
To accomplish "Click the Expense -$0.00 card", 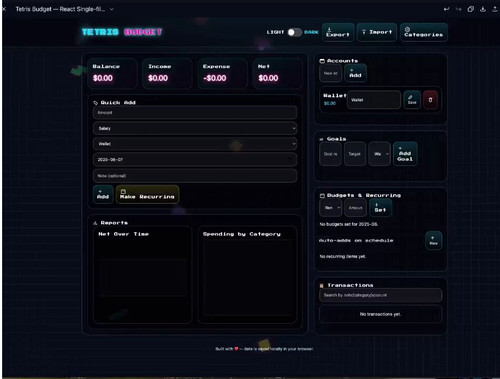I will pyautogui.click(x=222, y=73).
